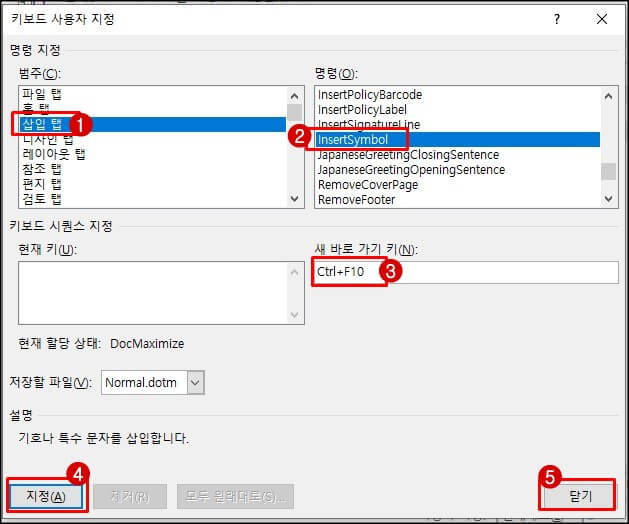Close the keyboard customize dialog
Screen dimensions: 629x524
(x=601, y=19)
